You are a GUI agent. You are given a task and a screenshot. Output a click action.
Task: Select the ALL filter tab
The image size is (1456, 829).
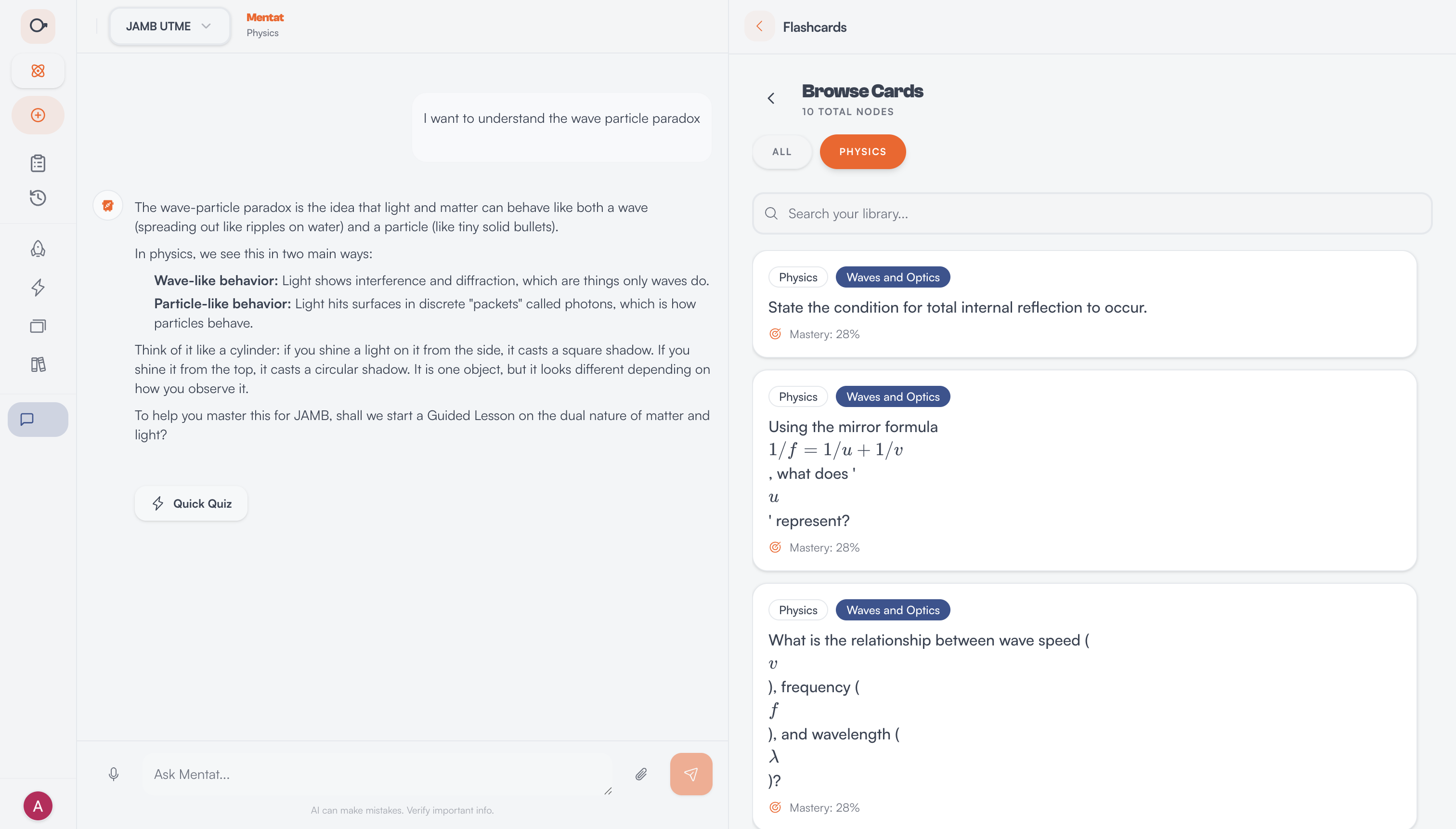782,151
